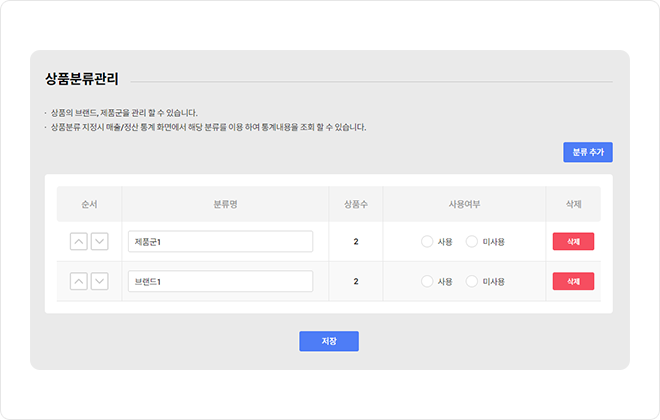Click the 분류명 column header
This screenshot has height=420, width=660.
click(x=226, y=204)
